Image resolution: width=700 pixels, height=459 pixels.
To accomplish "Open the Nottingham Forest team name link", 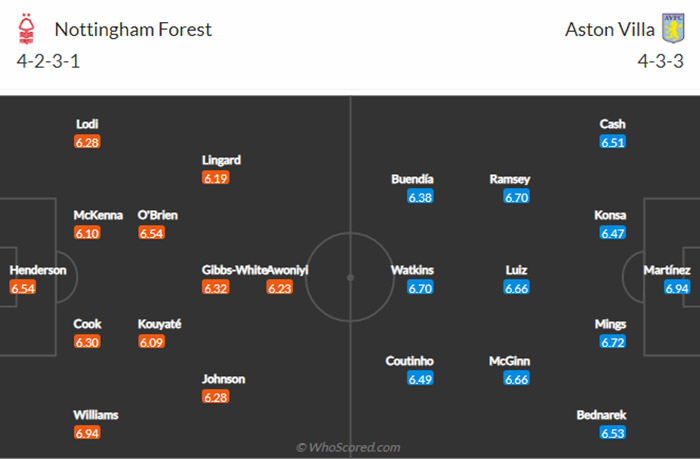I will [x=133, y=29].
